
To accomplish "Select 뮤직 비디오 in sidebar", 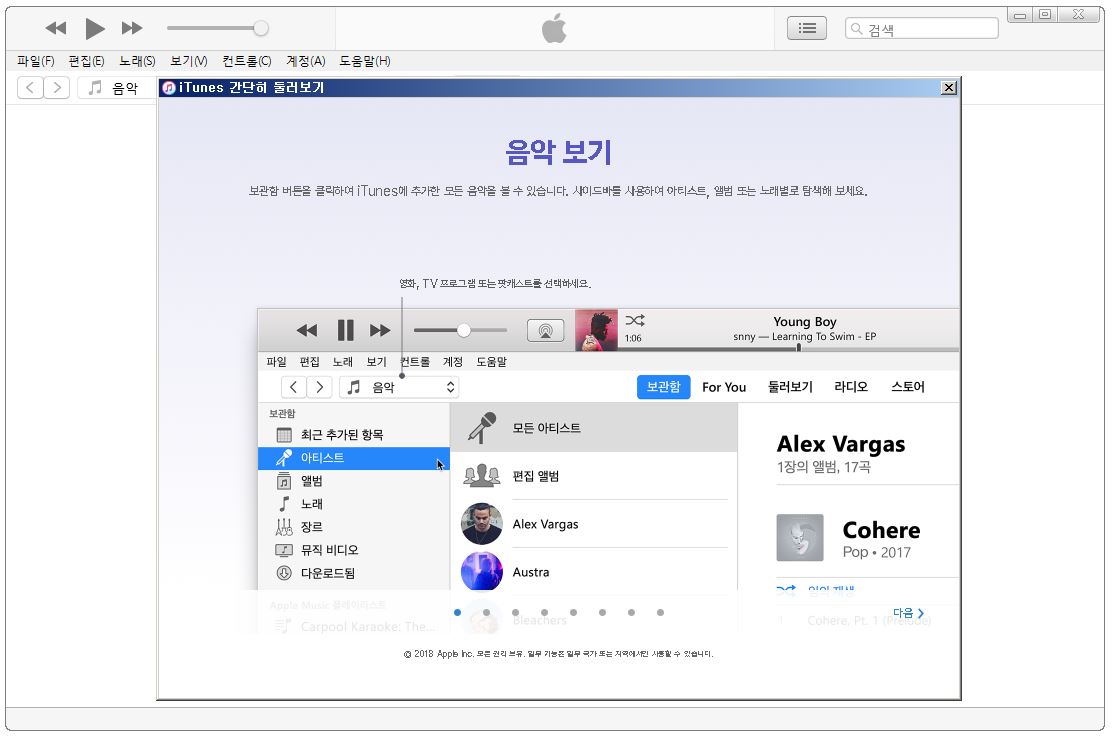I will (353, 550).
